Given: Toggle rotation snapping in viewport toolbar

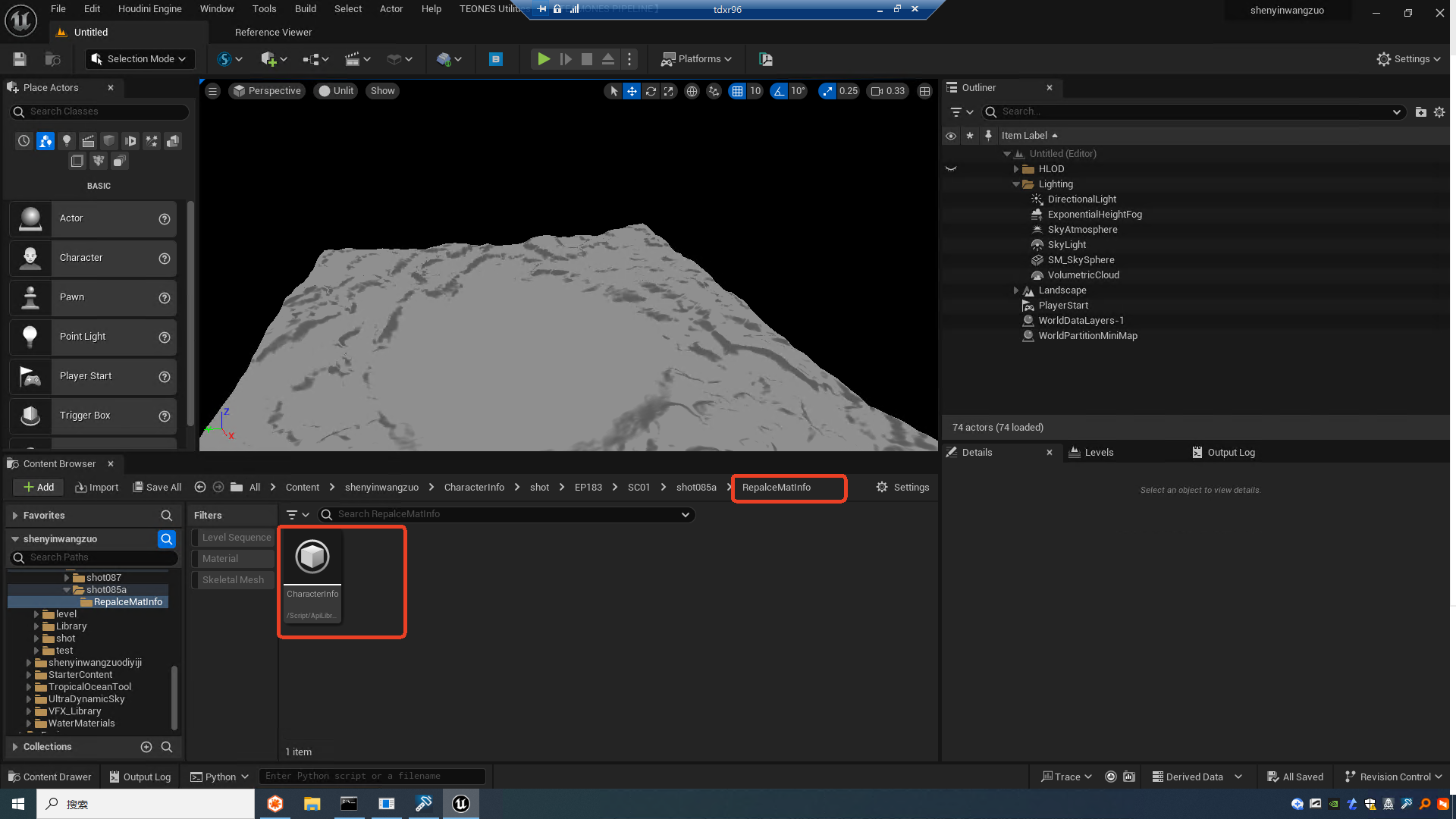Looking at the screenshot, I should [779, 91].
